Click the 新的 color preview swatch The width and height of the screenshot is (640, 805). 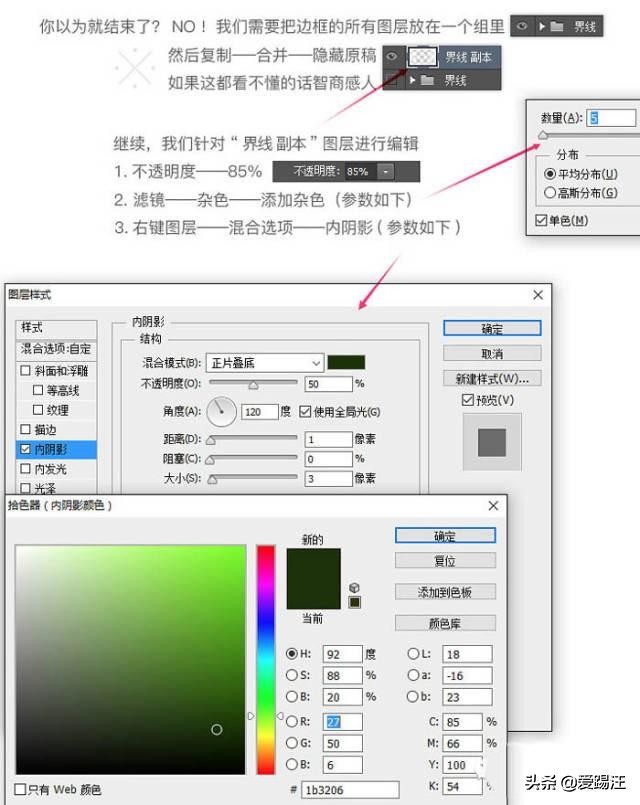[x=313, y=563]
